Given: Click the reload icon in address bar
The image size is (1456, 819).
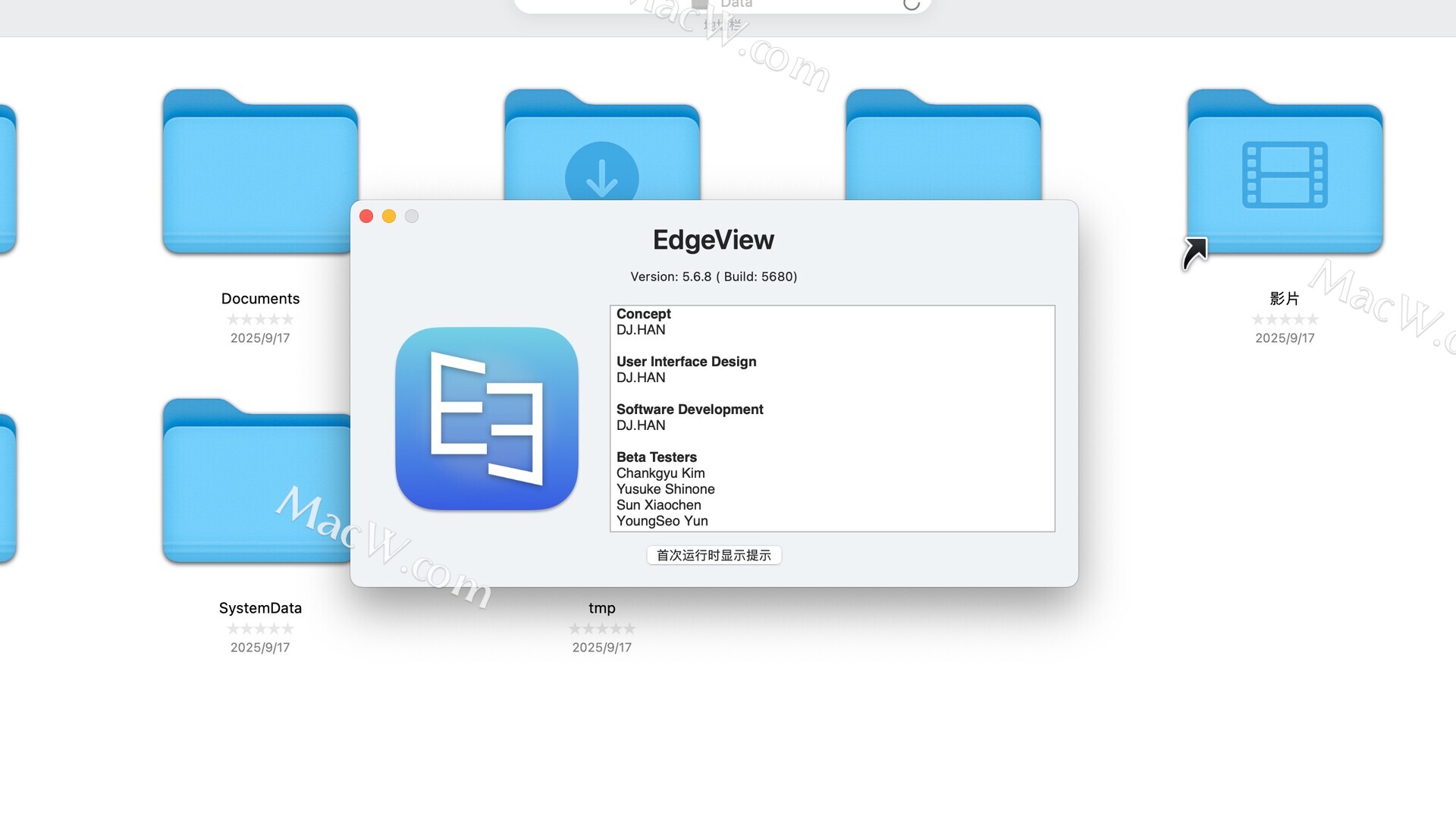Looking at the screenshot, I should point(912,5).
